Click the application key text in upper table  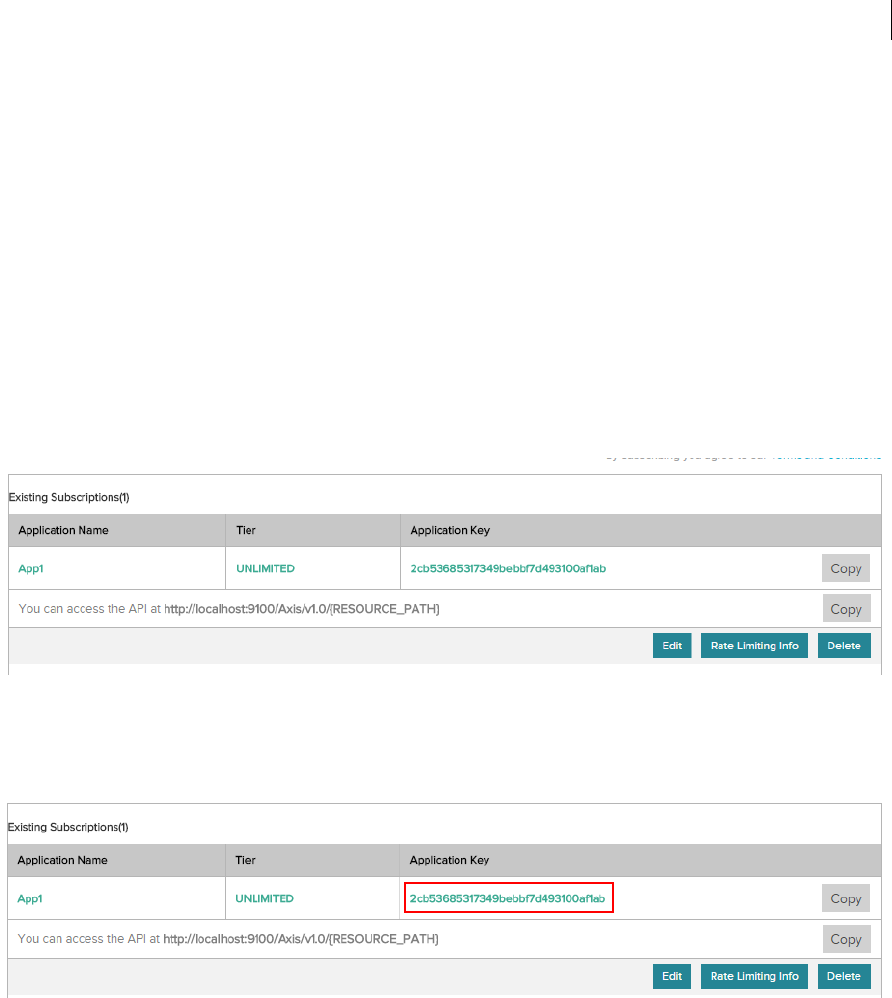coord(508,568)
